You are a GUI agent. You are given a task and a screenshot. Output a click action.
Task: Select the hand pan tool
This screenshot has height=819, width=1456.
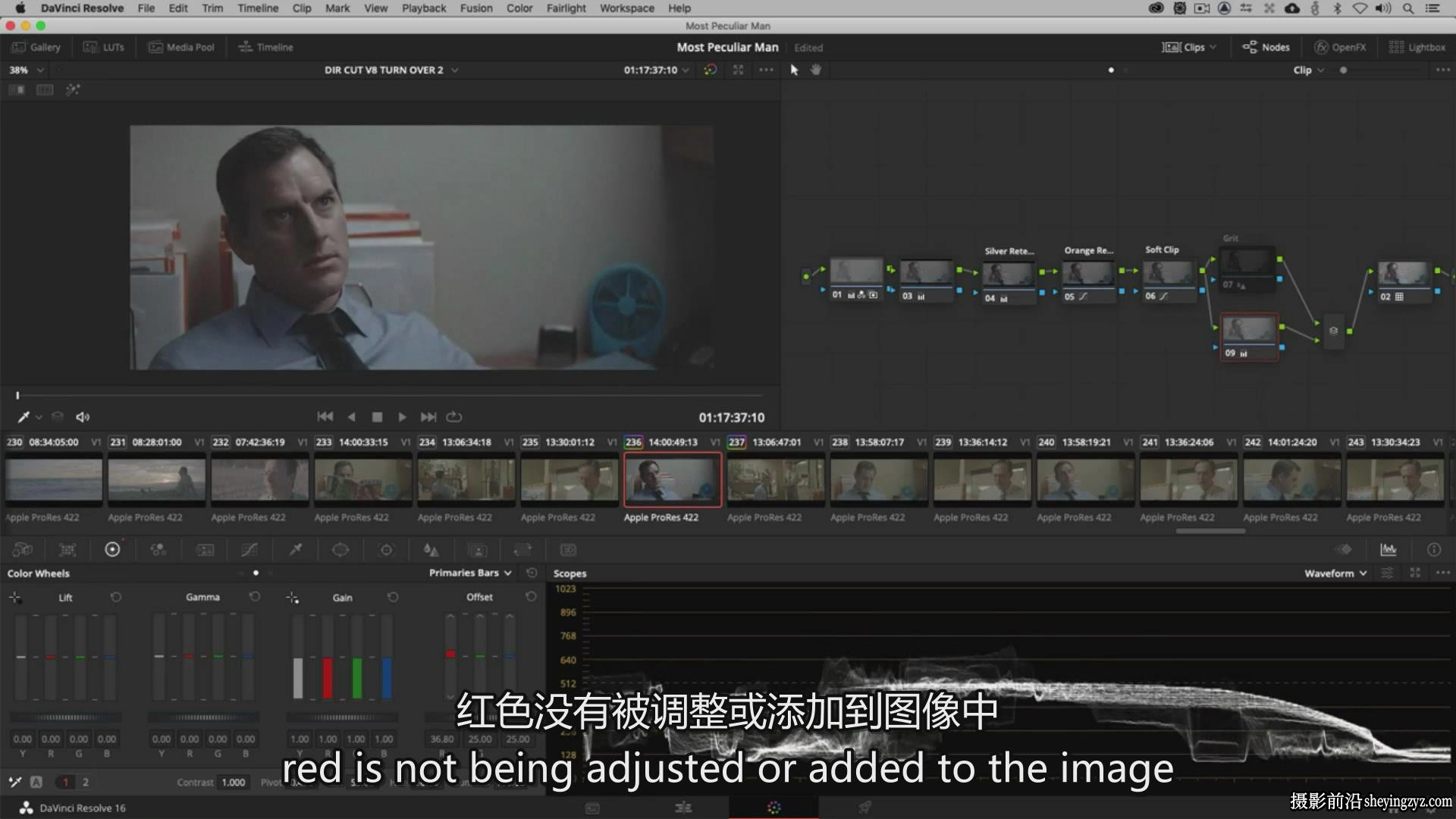tap(816, 70)
